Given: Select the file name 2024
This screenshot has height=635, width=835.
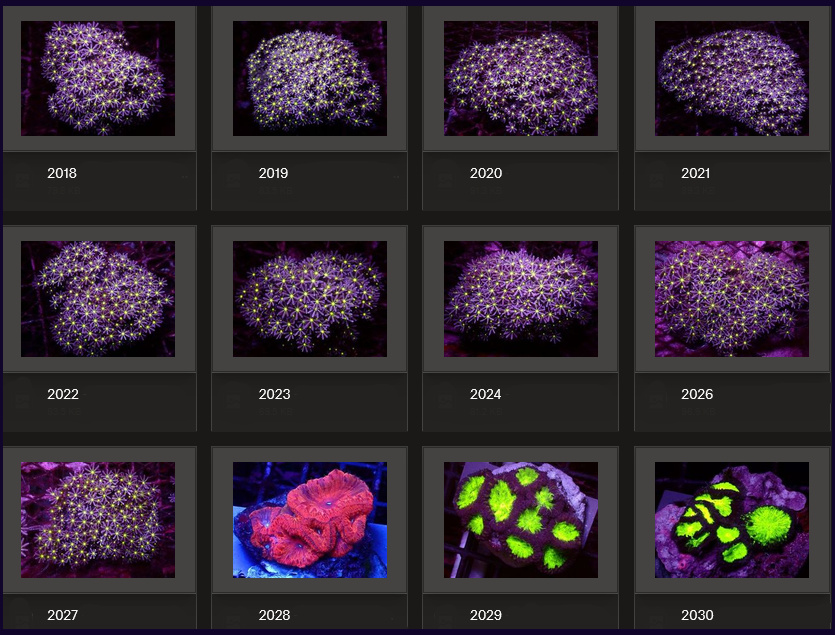Looking at the screenshot, I should [485, 394].
